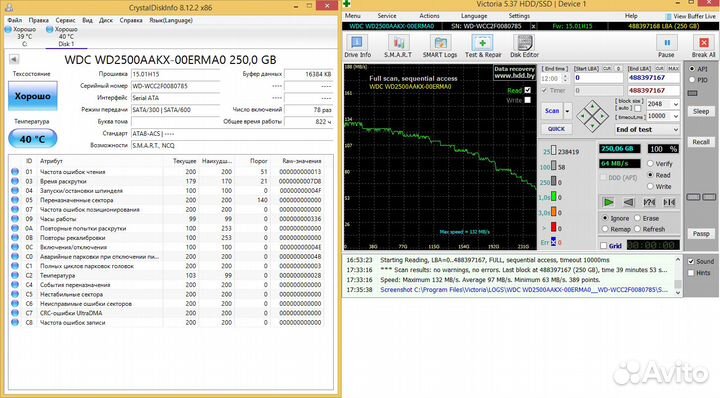Image resolution: width=720 pixels, height=398 pixels.
Task: Click the green plus Victoria window icon
Action: (x=347, y=4)
